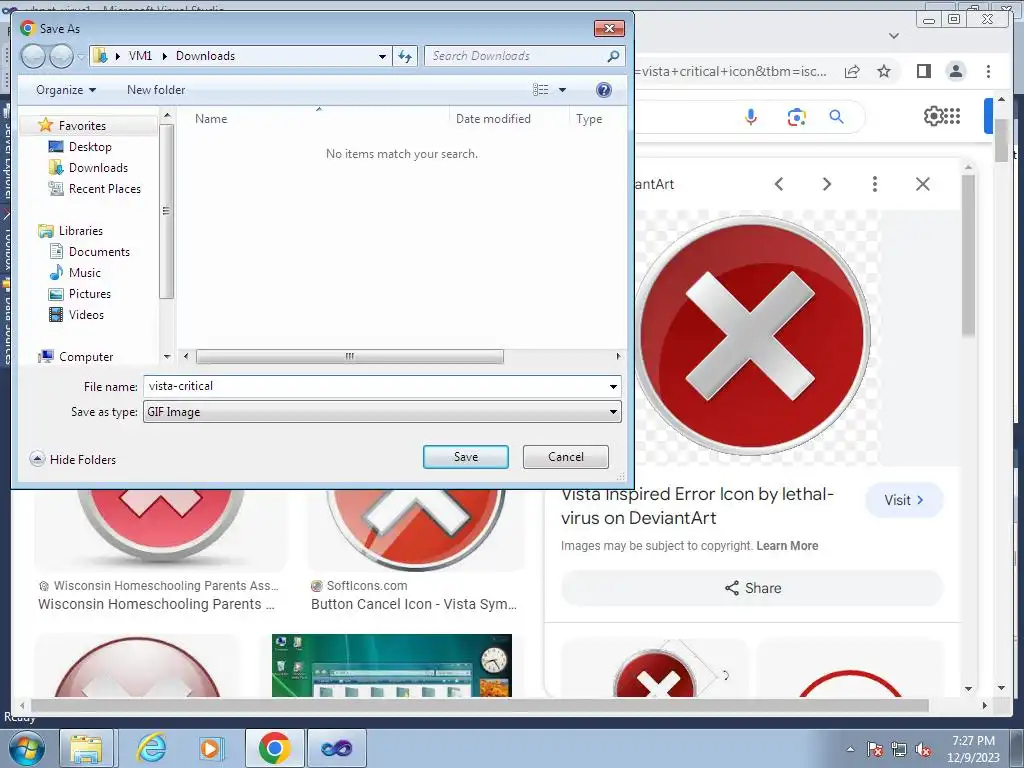Viewport: 1024px width, 768px height.
Task: Open the Softlcons.com Button Cancel Icon result
Action: 414,605
